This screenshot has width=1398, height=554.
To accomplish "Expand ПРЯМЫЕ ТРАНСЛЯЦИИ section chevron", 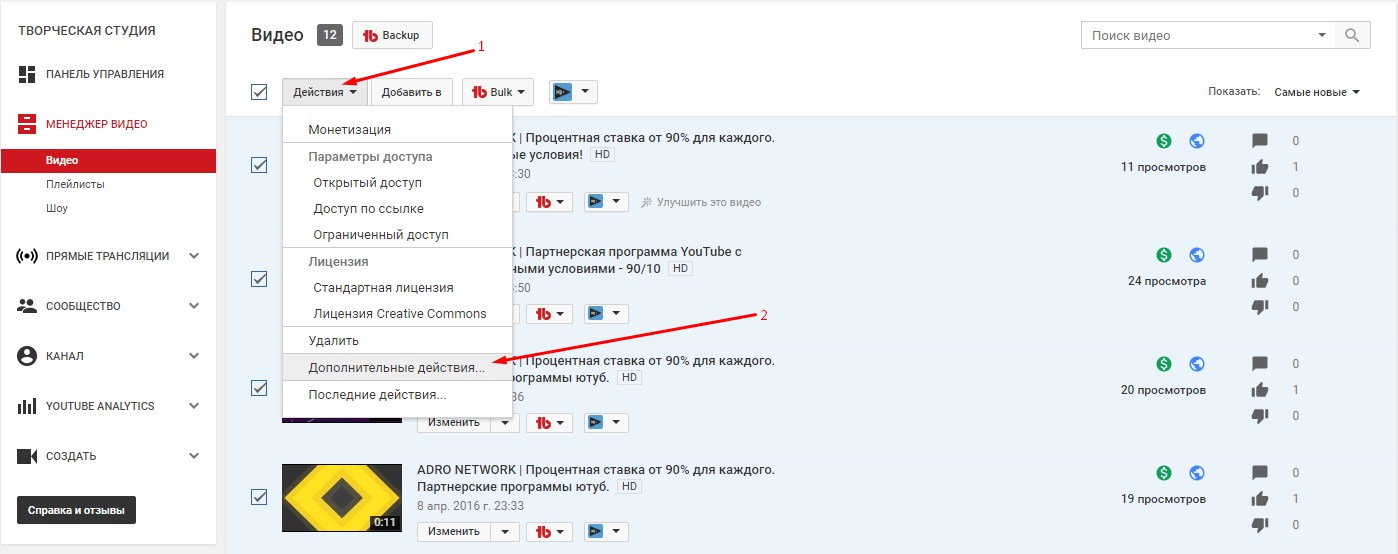I will coord(194,256).
